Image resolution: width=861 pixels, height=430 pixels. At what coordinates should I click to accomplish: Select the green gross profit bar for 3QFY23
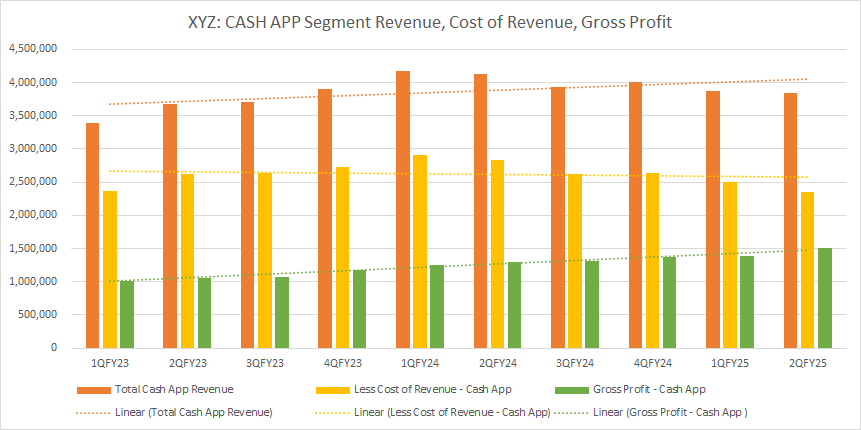(283, 312)
